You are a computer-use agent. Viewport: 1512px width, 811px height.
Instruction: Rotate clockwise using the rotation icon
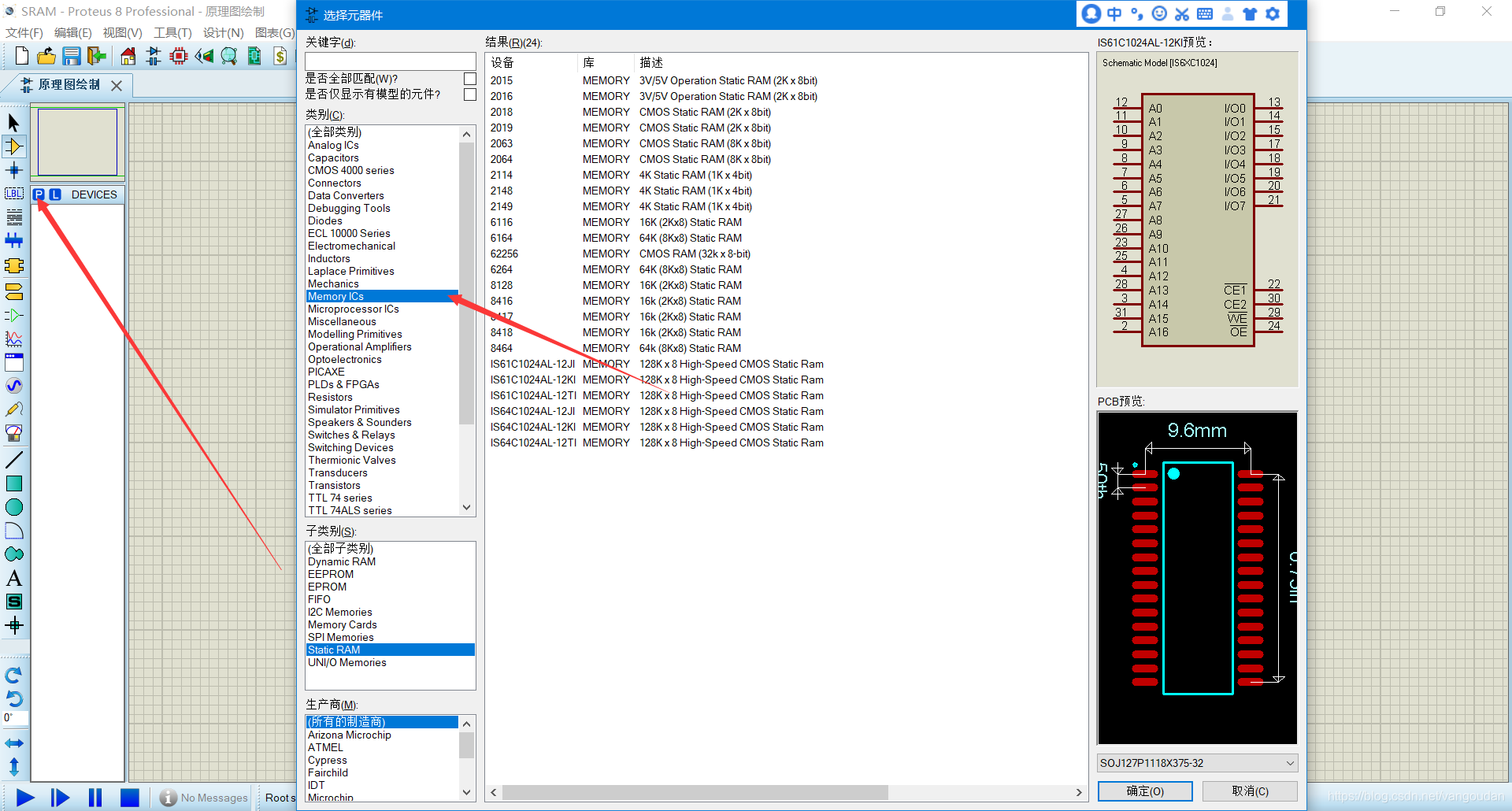(13, 676)
